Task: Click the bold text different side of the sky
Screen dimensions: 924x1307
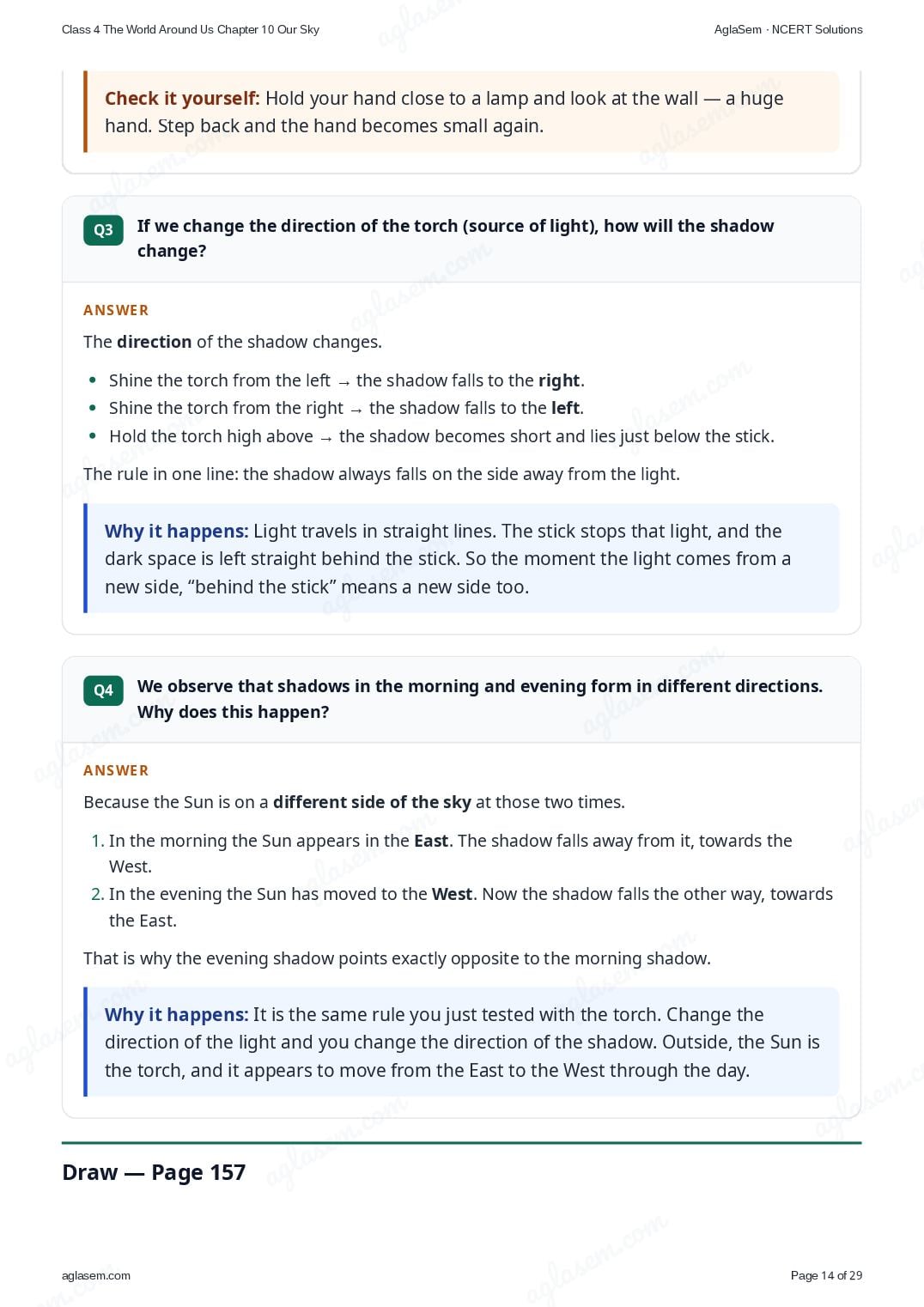Action: [x=372, y=802]
